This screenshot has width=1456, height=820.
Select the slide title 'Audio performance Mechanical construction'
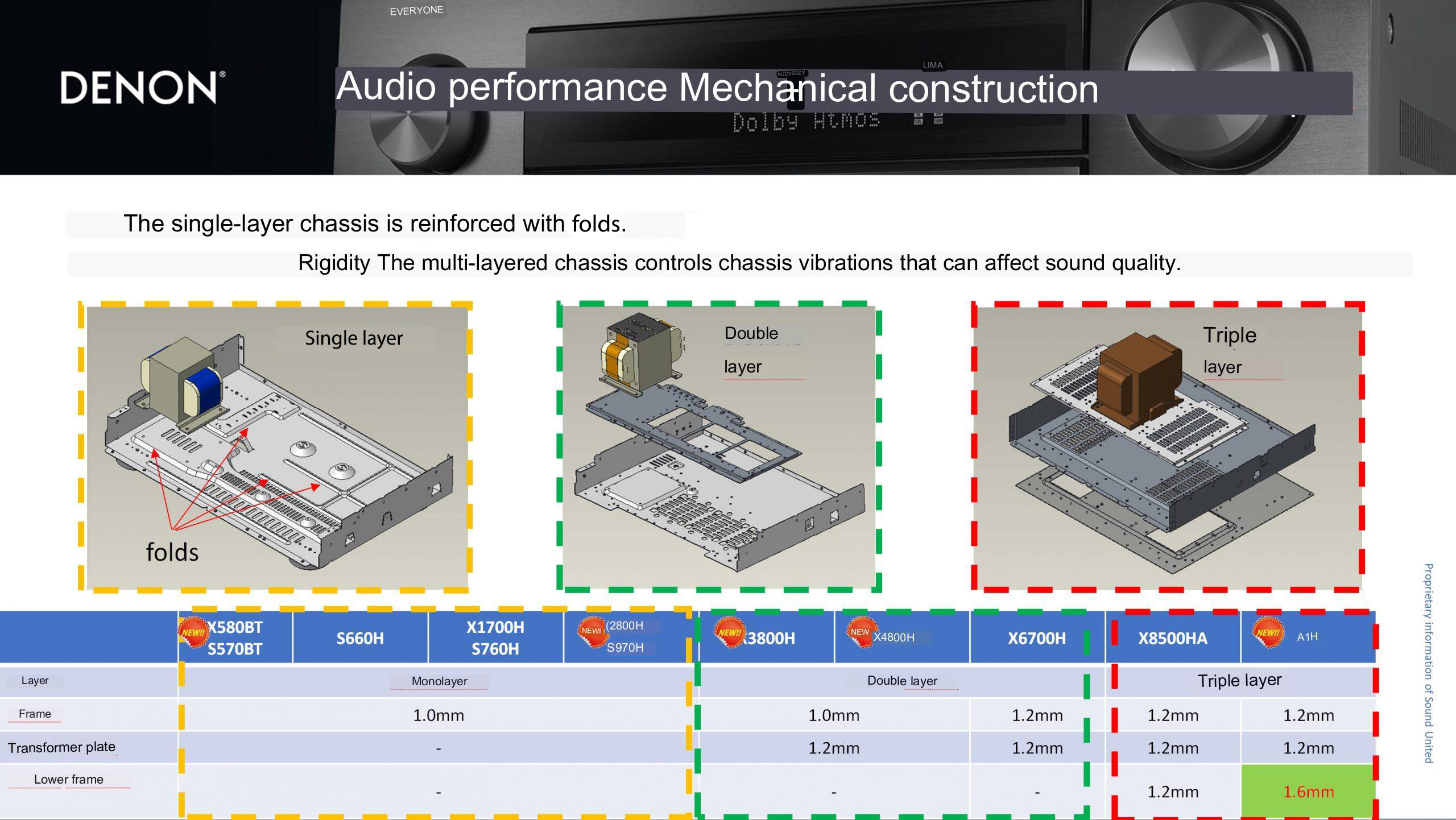pyautogui.click(x=717, y=88)
